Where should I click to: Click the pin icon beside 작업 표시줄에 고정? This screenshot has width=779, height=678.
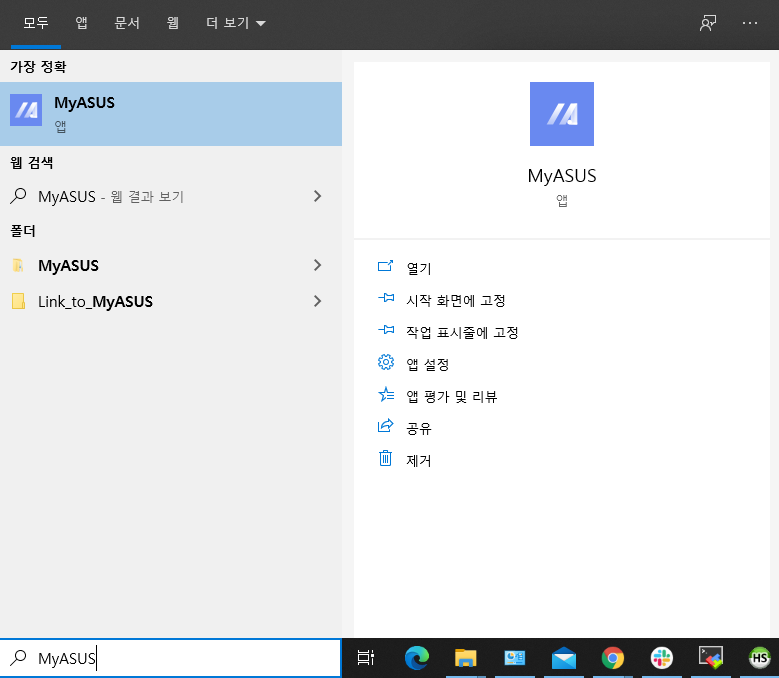pos(386,330)
